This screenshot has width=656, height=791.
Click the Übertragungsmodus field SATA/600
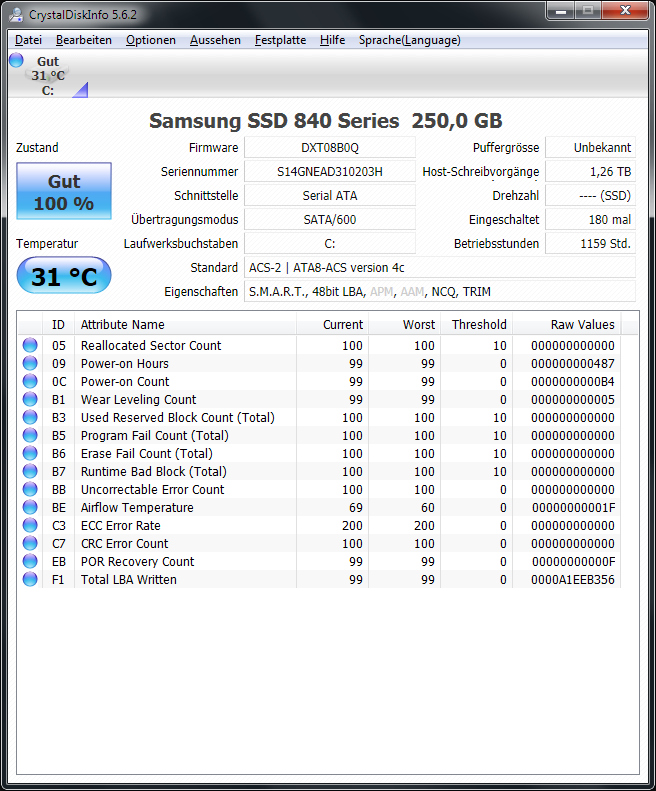(x=330, y=219)
